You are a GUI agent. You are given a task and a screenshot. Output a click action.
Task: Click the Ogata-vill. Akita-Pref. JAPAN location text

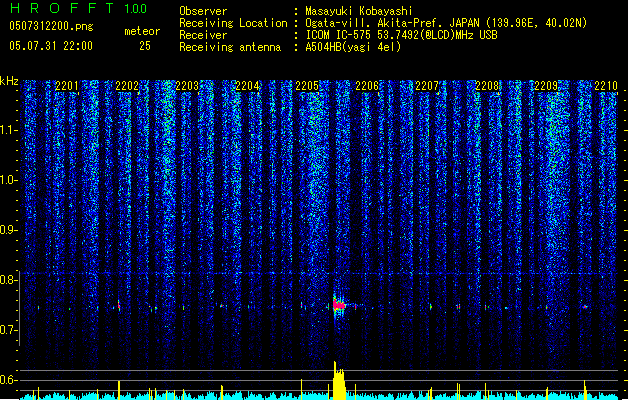[446, 23]
